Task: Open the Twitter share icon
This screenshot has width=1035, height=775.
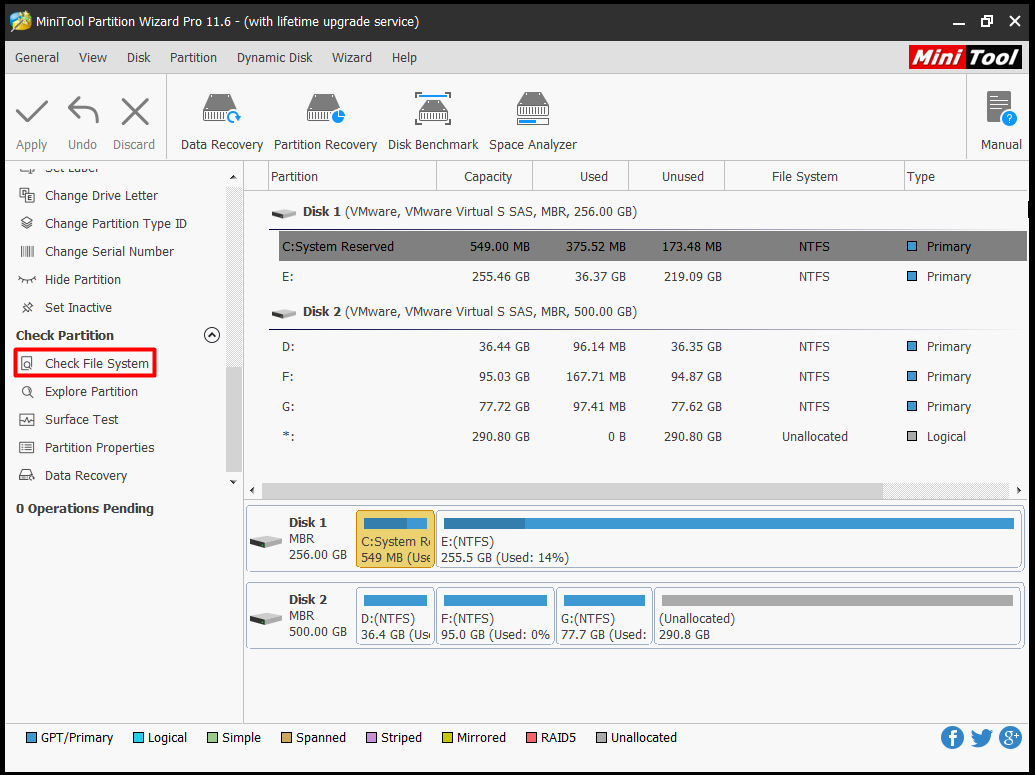Action: (x=982, y=737)
